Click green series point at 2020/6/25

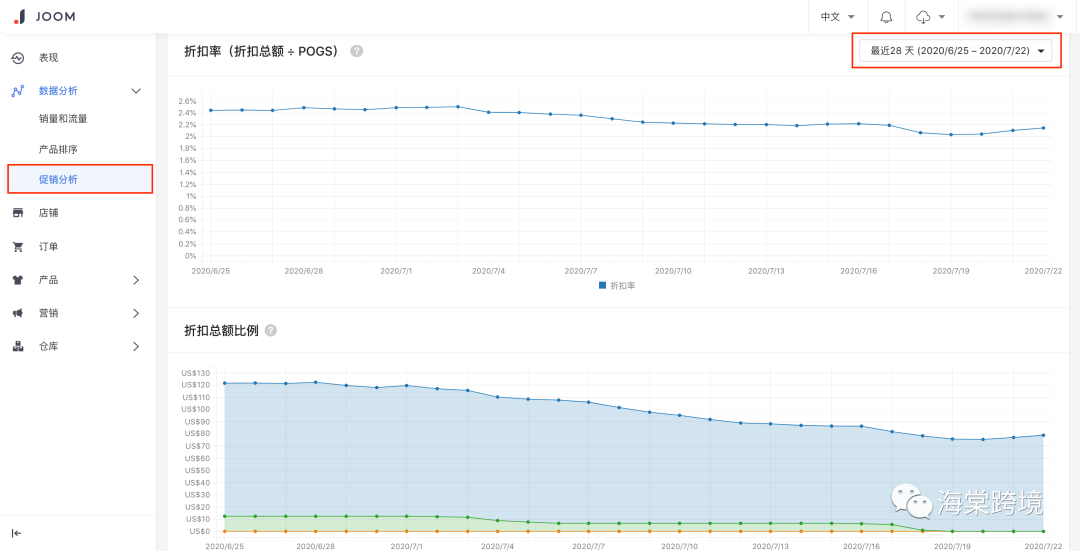(225, 517)
